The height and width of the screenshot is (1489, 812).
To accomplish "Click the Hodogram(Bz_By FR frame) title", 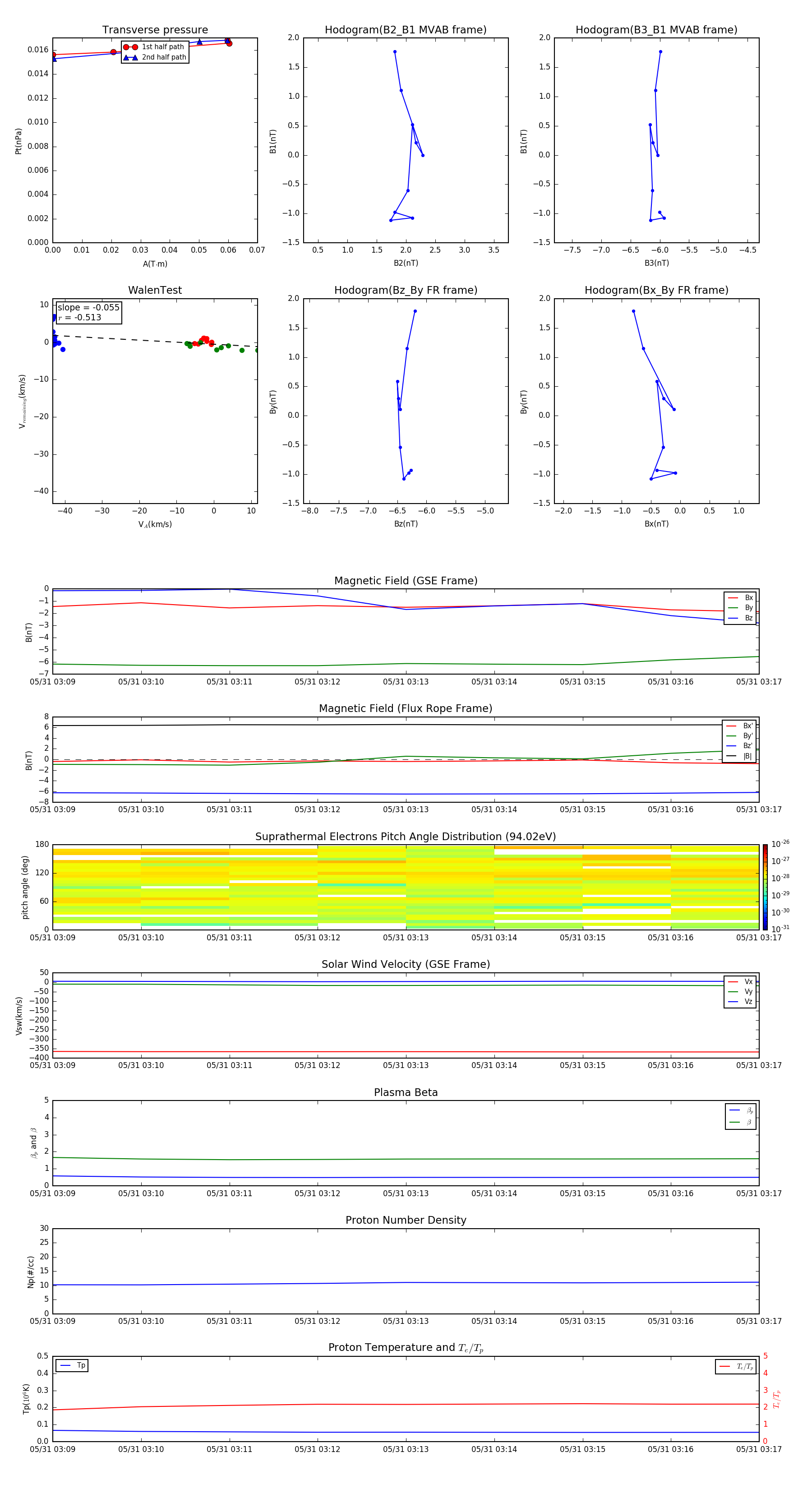I will click(x=405, y=290).
